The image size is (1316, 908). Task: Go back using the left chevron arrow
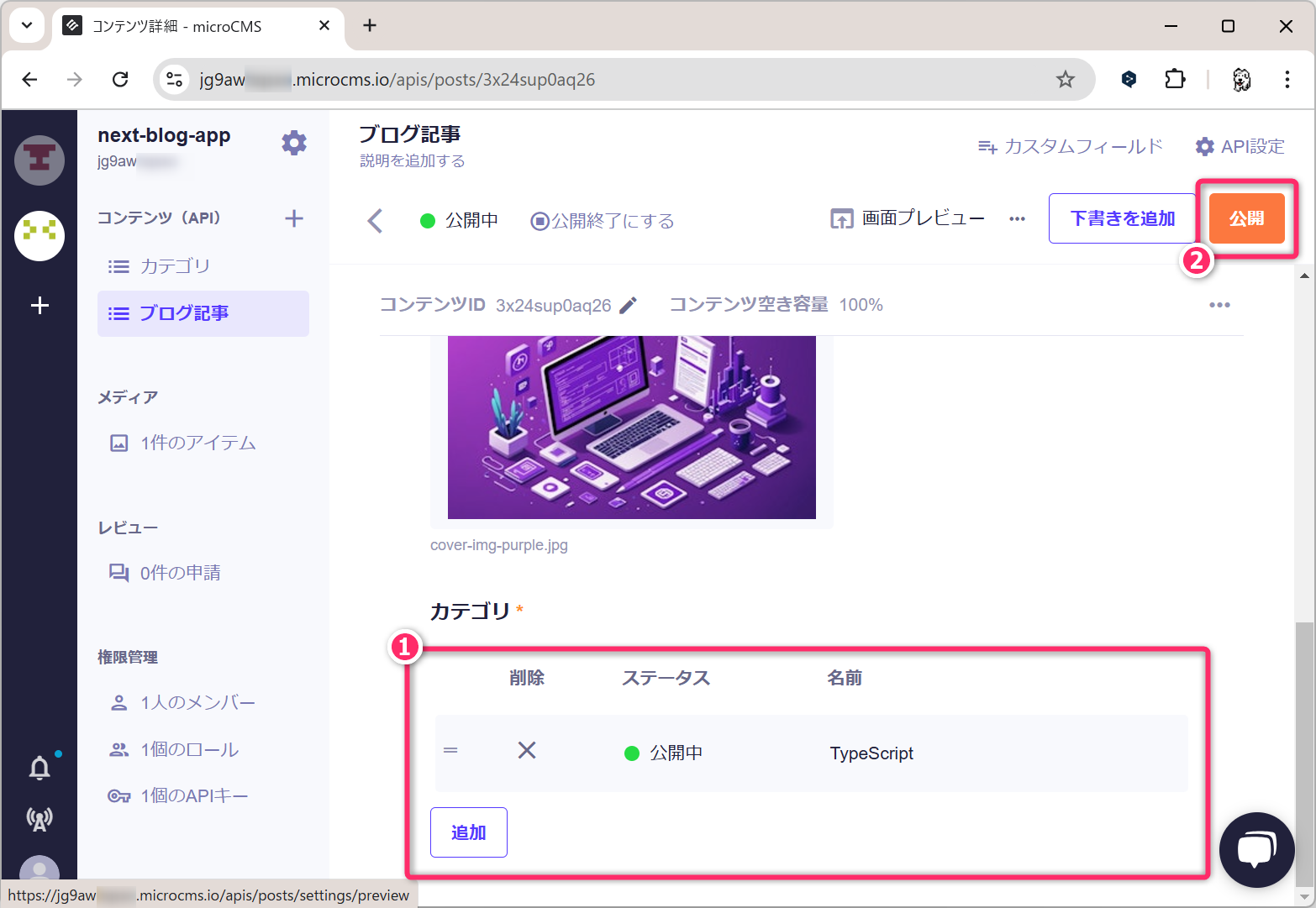pos(375,221)
